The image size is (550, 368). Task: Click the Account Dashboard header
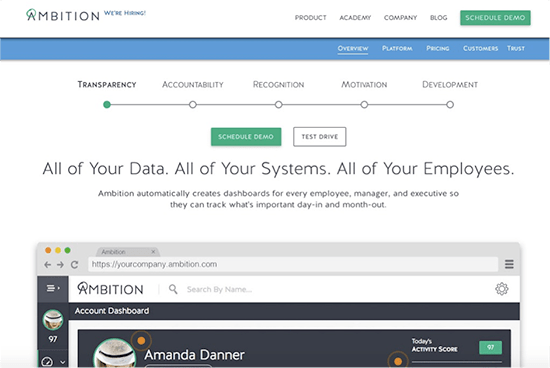tap(112, 311)
